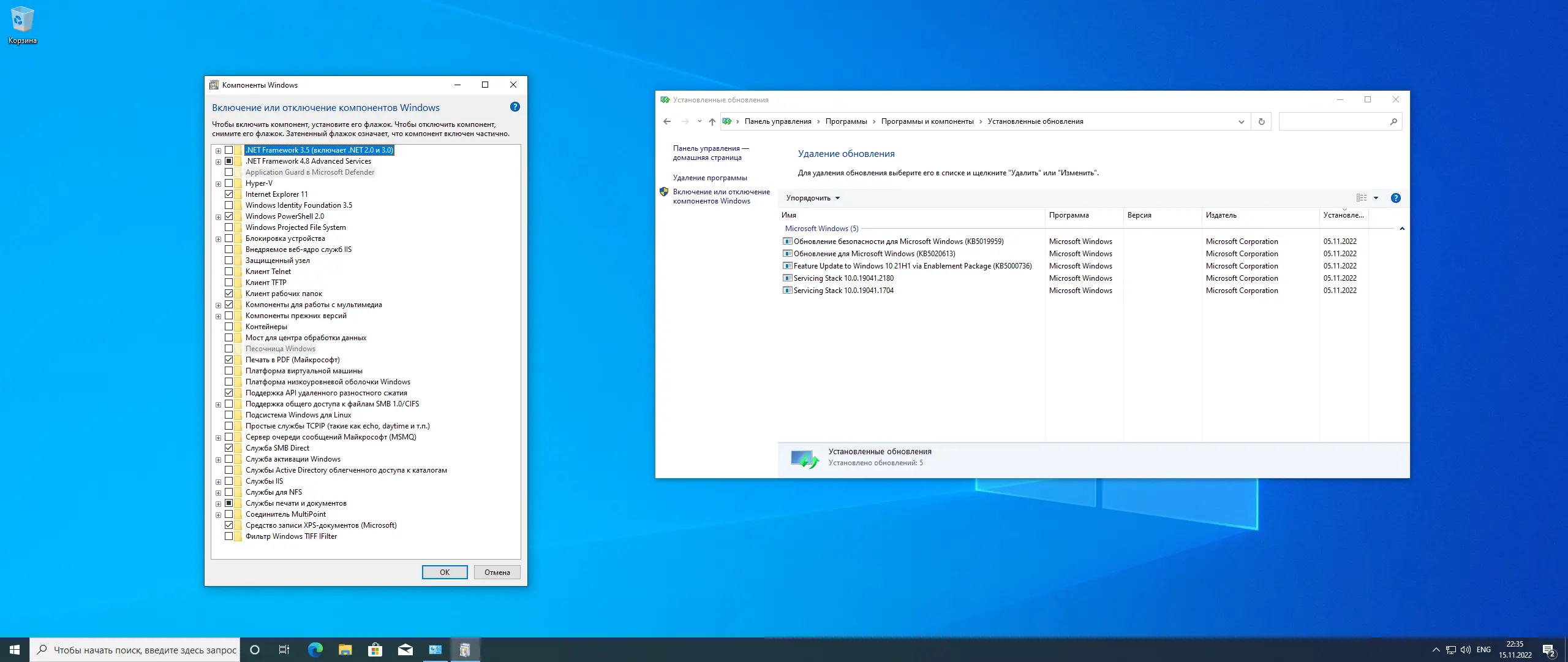The height and width of the screenshot is (662, 1568).
Task: Click the back arrow in Installed Updates window
Action: click(667, 121)
